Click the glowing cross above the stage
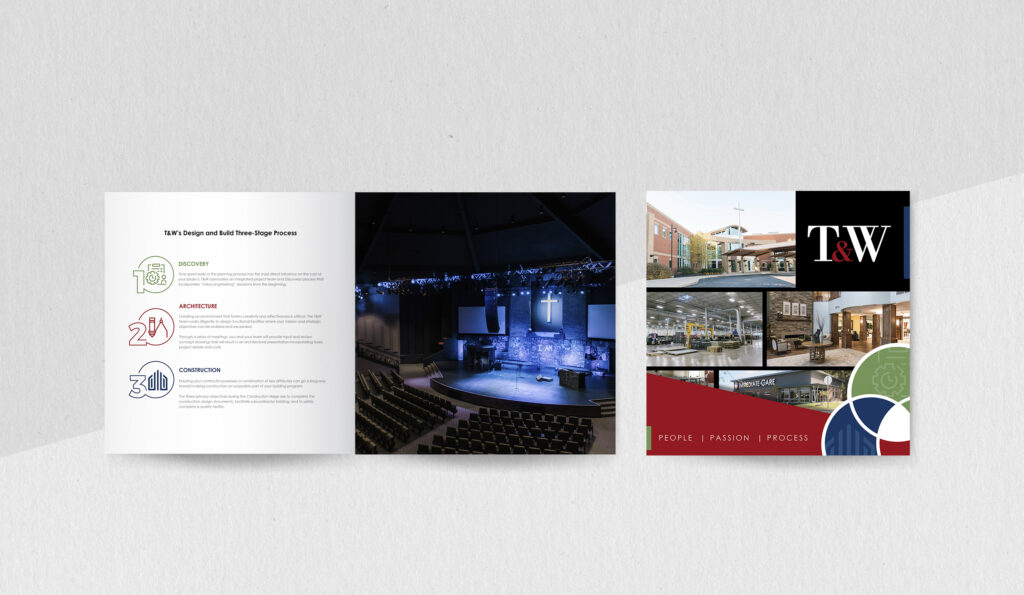The width and height of the screenshot is (1024, 595). pos(549,306)
